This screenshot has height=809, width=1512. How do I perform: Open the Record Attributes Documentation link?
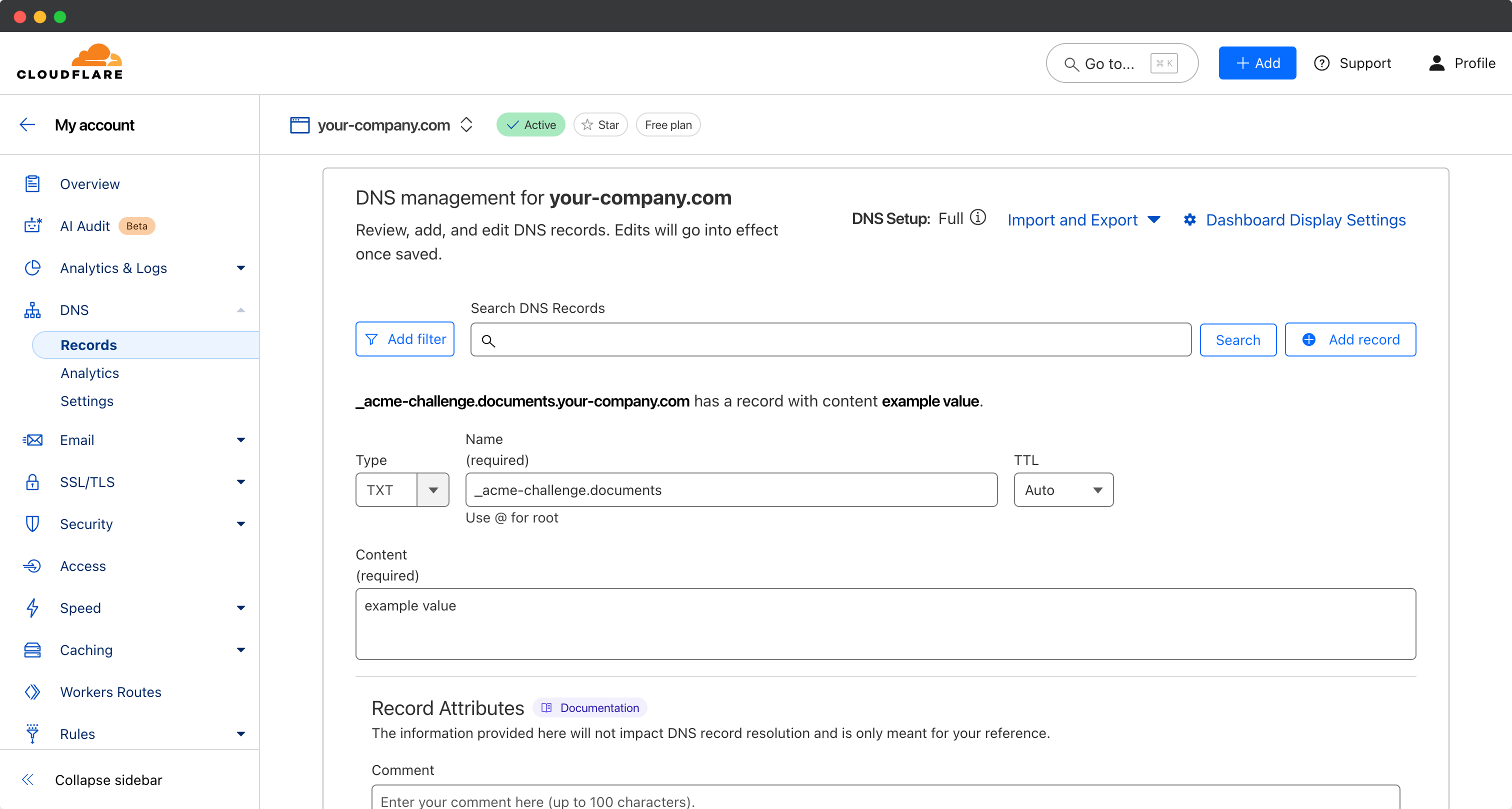(589, 708)
